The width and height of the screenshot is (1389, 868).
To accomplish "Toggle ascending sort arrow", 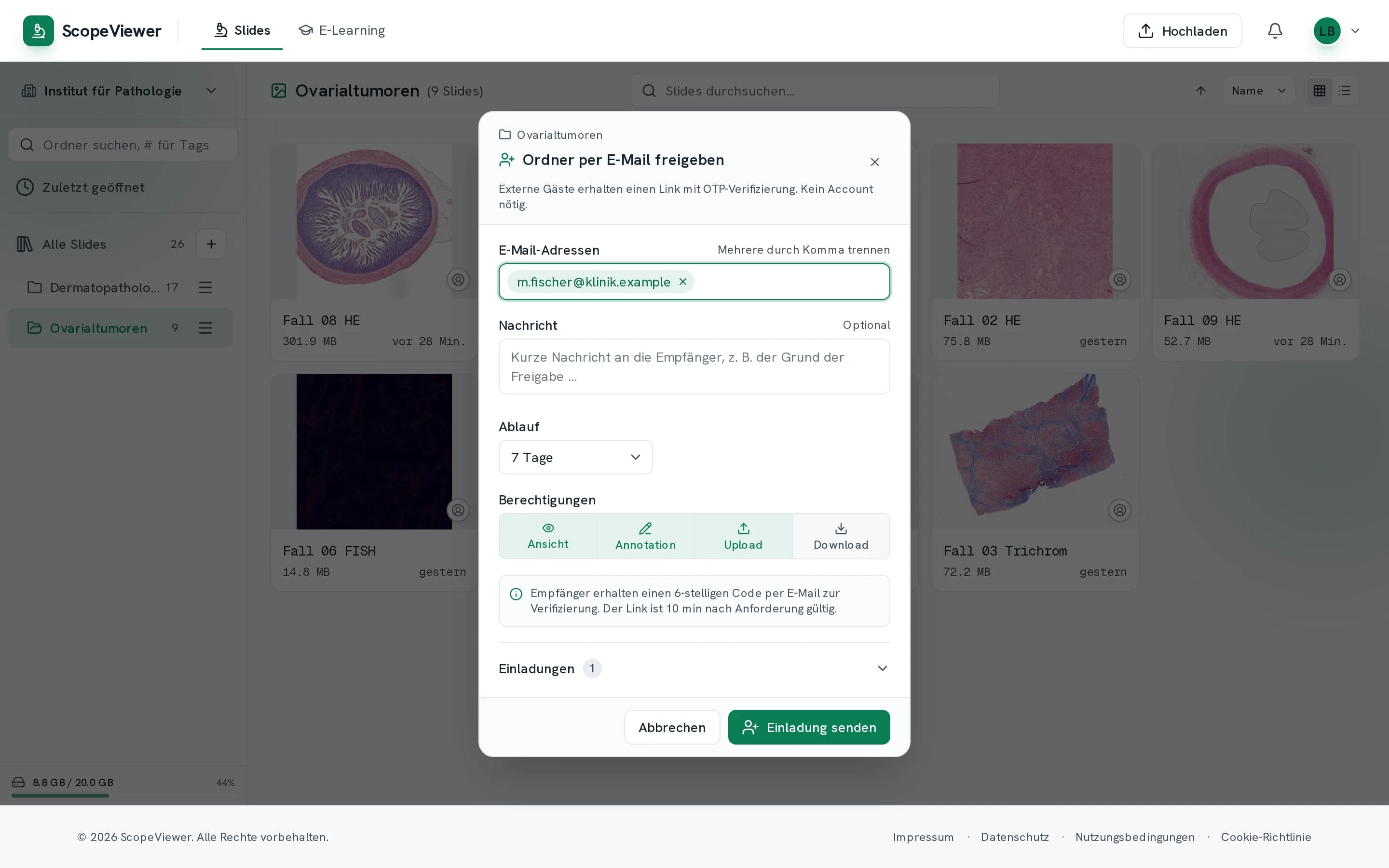I will pyautogui.click(x=1201, y=91).
